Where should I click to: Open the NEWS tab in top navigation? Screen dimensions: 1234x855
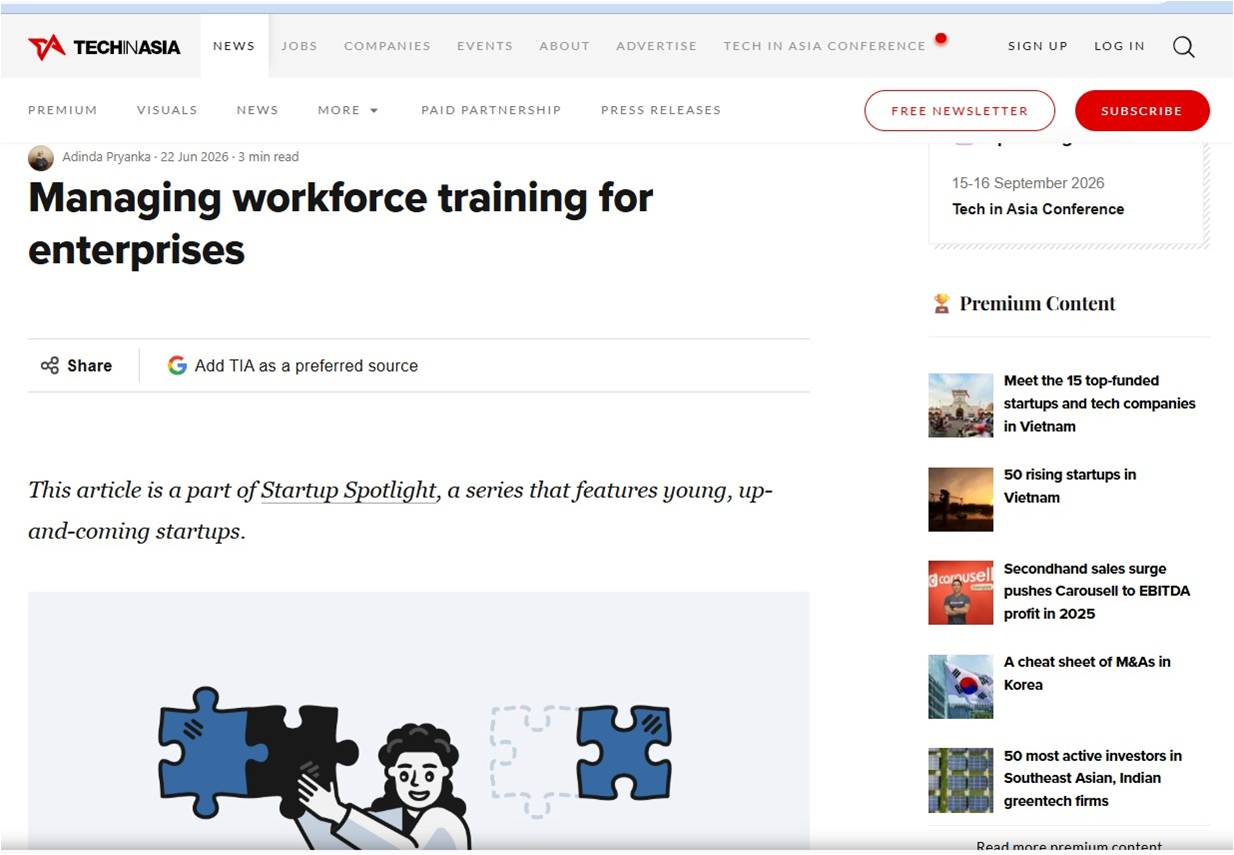click(234, 46)
